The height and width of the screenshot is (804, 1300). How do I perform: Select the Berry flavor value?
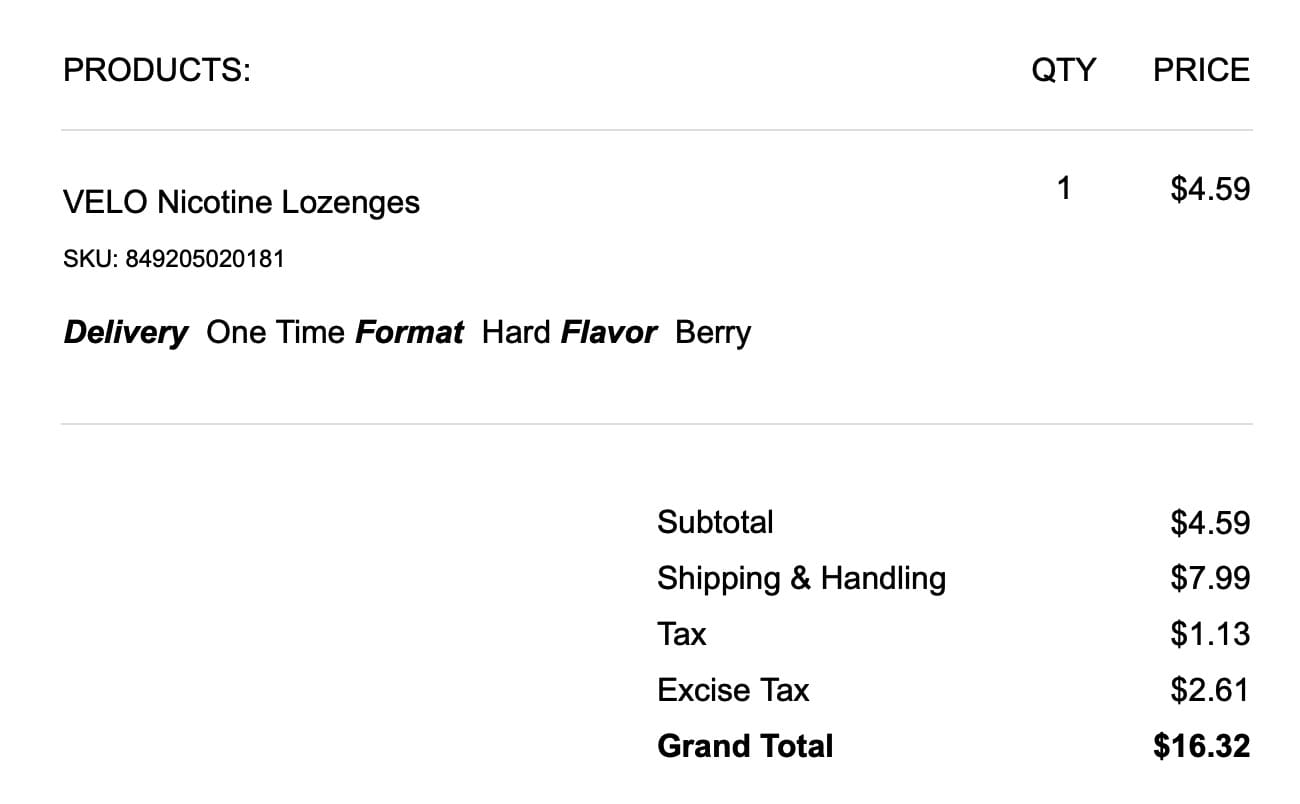point(713,332)
